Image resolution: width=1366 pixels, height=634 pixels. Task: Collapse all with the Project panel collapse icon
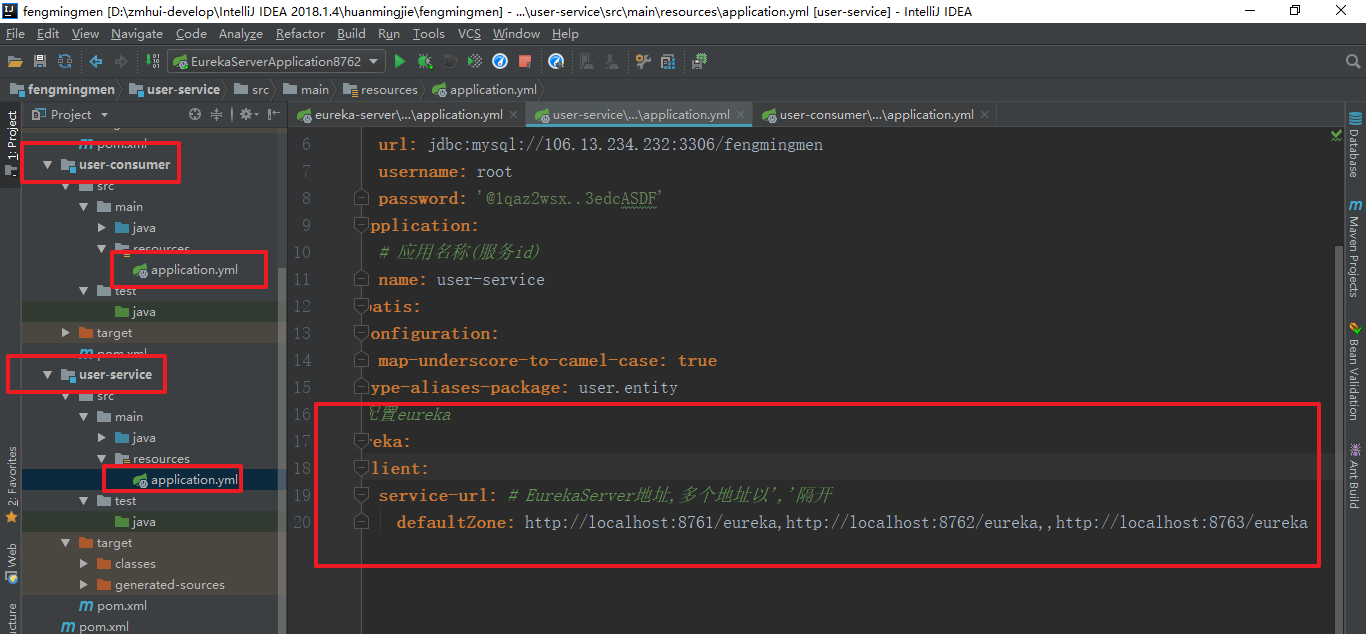(217, 115)
